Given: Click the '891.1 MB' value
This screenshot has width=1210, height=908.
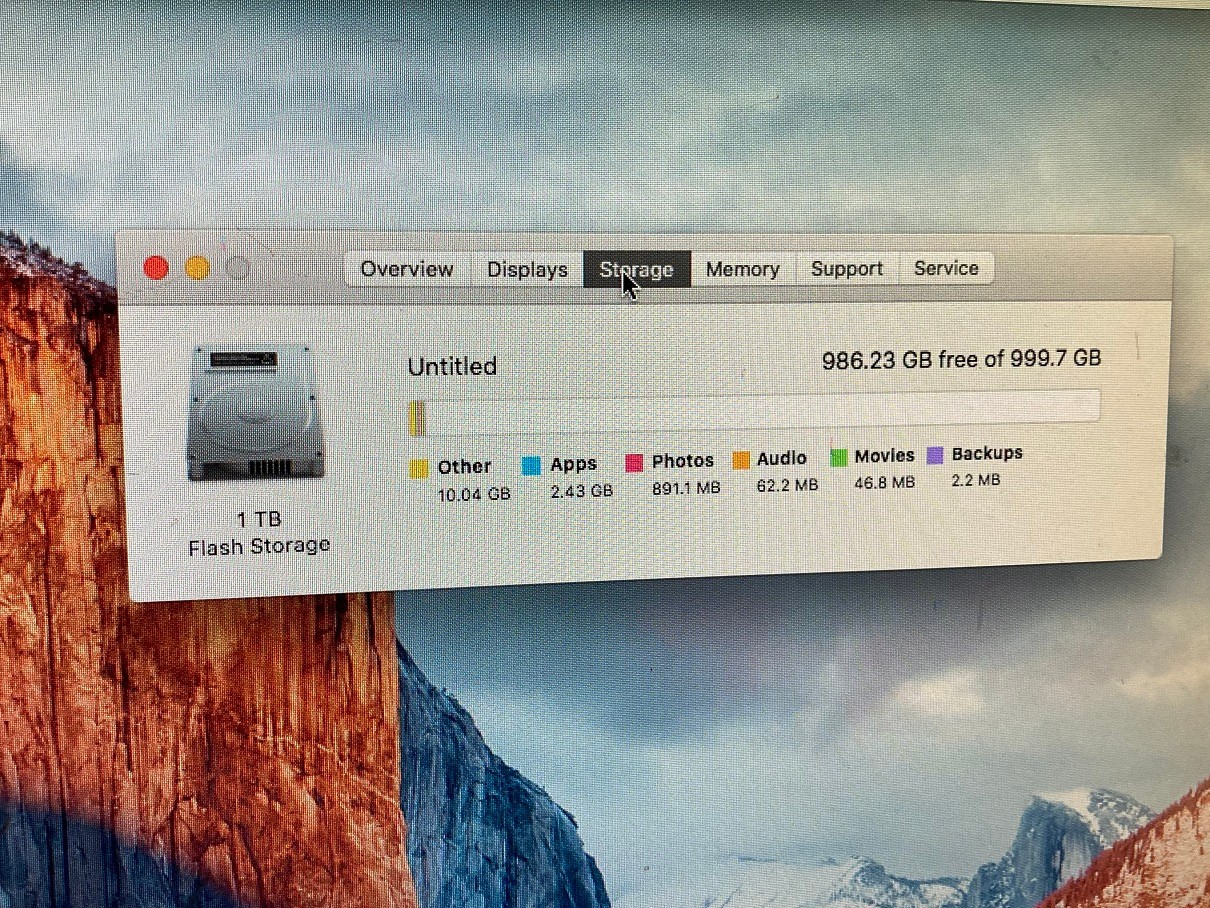Looking at the screenshot, I should [x=685, y=489].
